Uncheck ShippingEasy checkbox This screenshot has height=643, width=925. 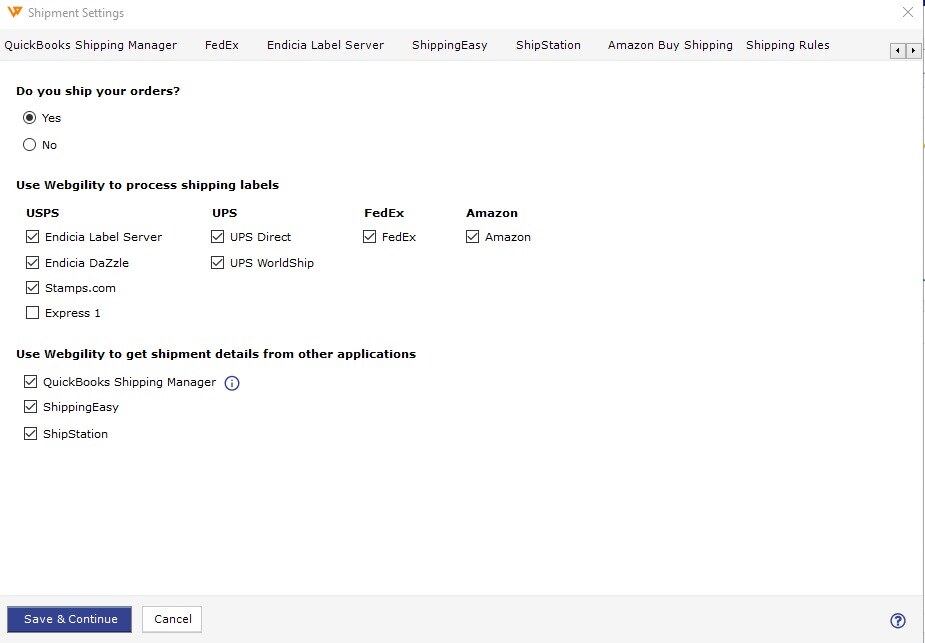coord(30,406)
